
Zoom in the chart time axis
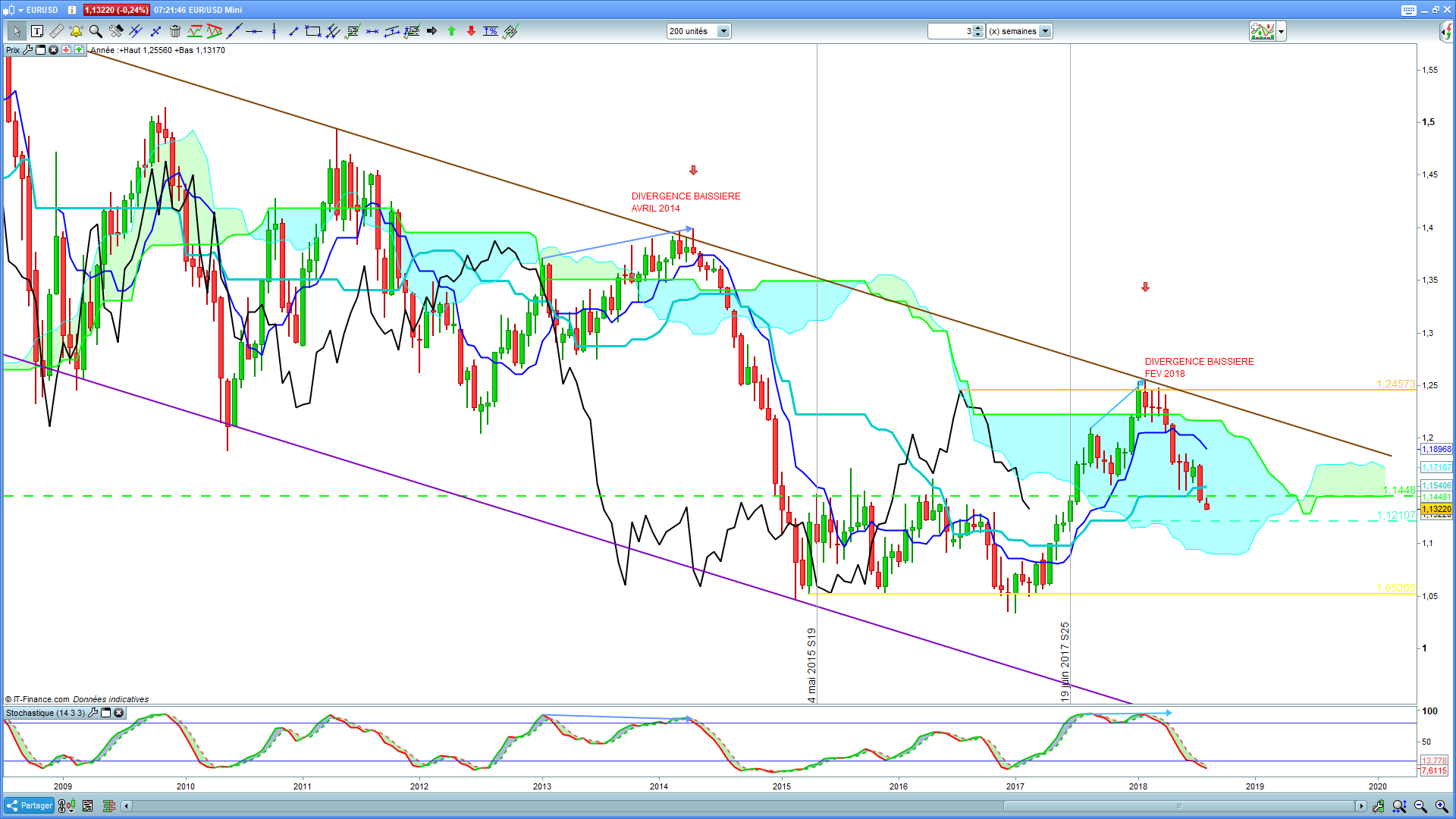pyautogui.click(x=1440, y=806)
